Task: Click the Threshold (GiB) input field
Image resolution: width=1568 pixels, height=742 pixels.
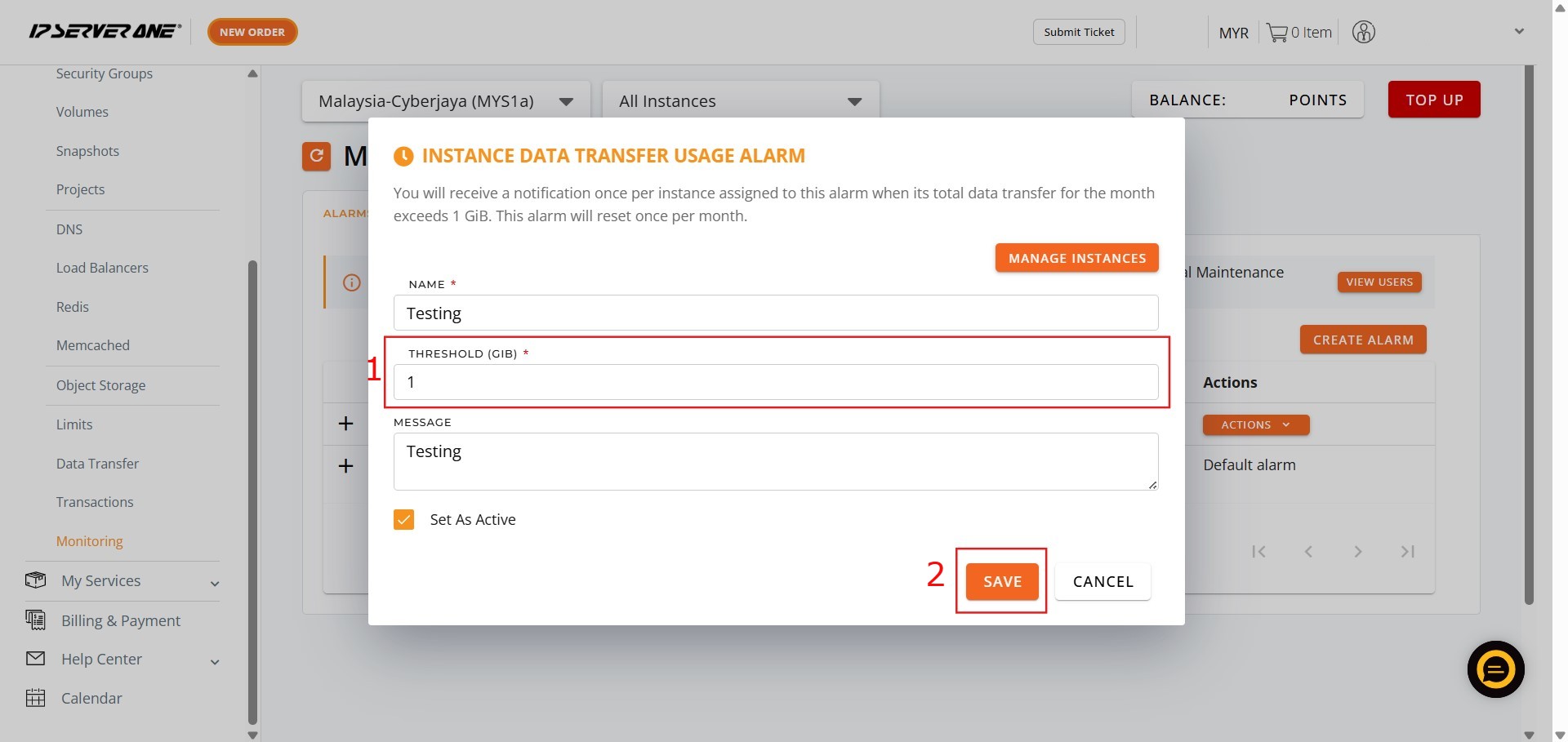Action: point(775,382)
